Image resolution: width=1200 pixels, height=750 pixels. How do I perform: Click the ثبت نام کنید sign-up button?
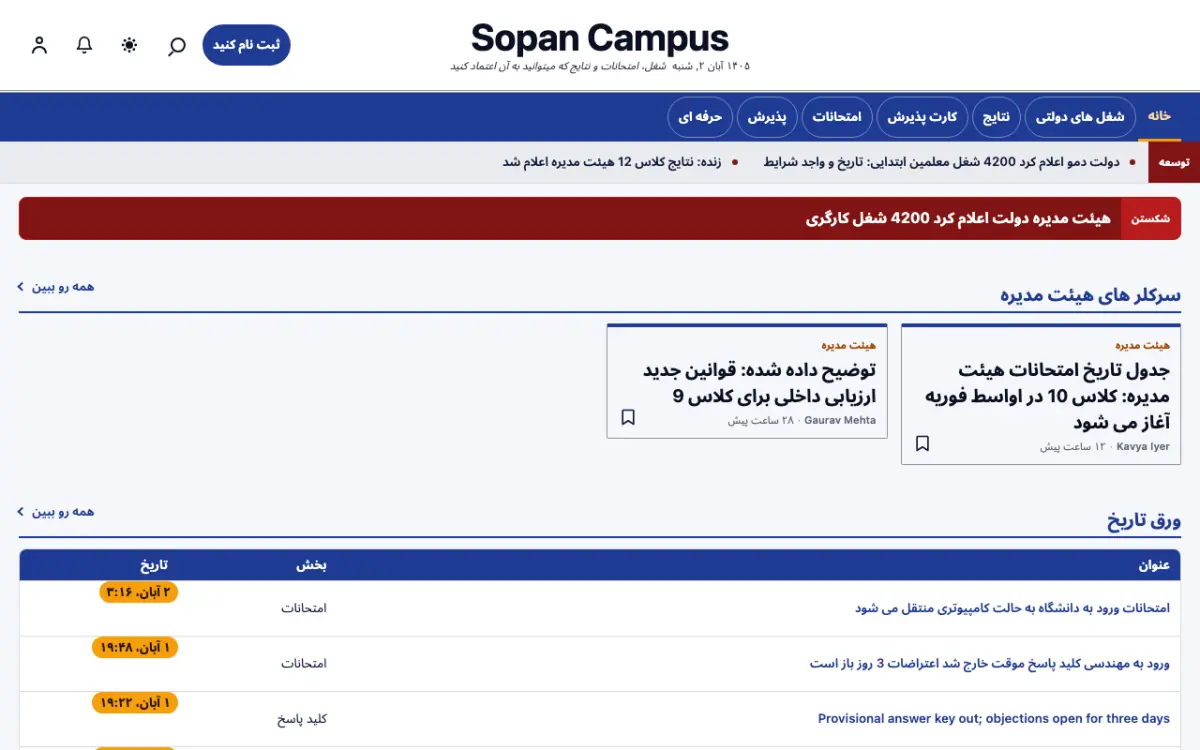coord(246,45)
